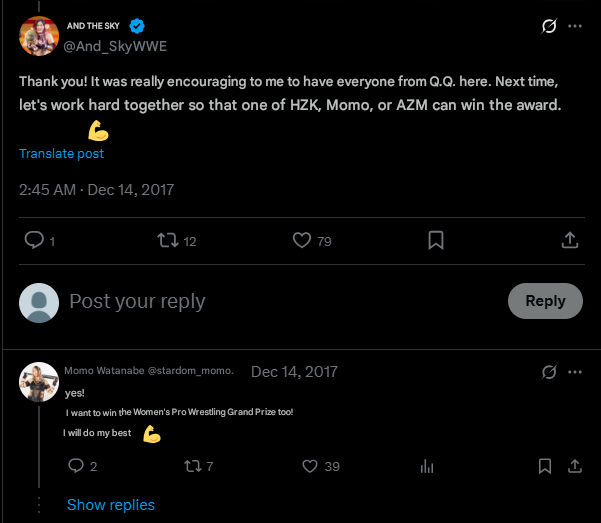View analytics for Momo's reply

pos(427,466)
